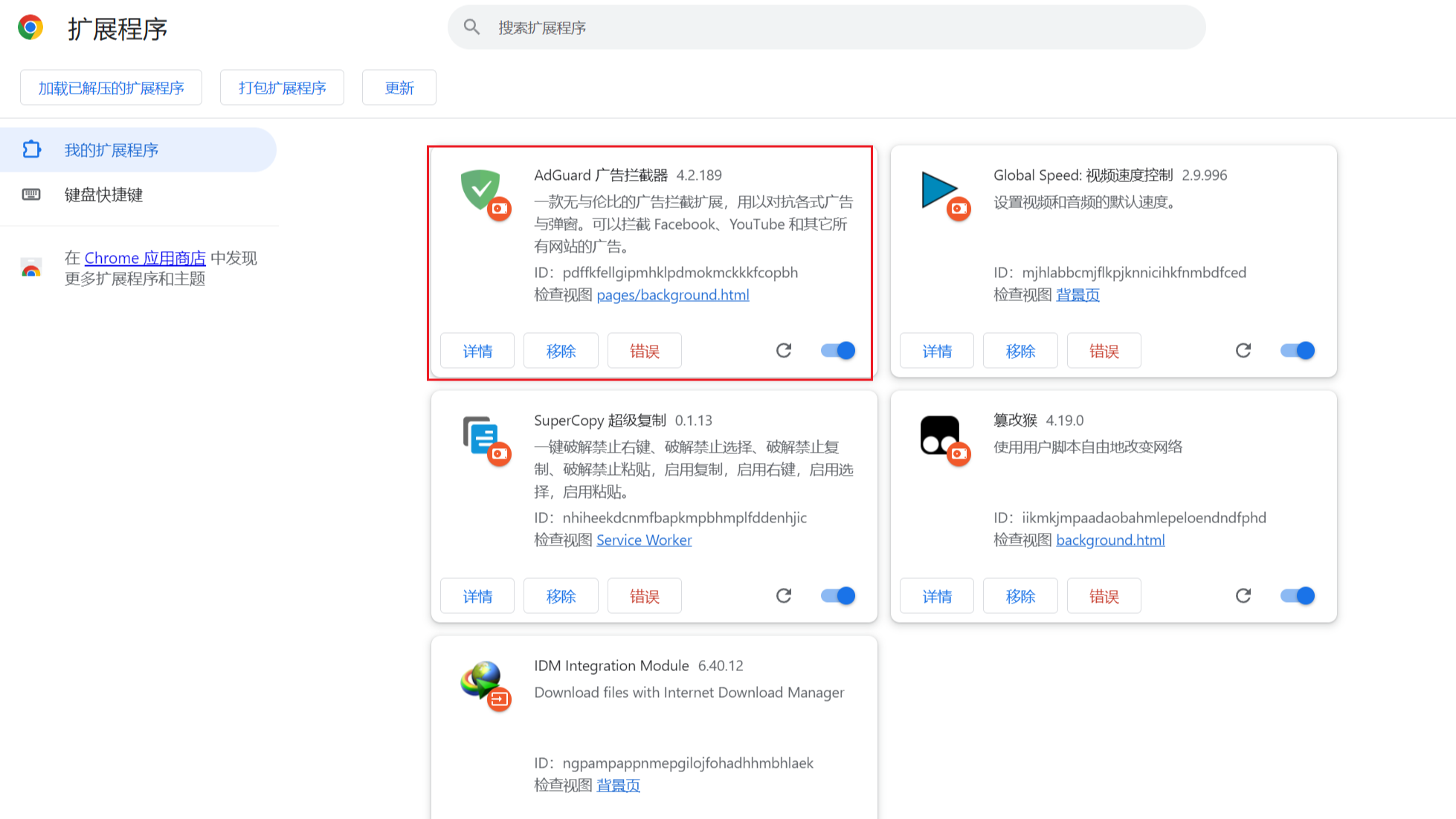
Task: Click 加载已解压的扩展程序 button
Action: coord(111,88)
